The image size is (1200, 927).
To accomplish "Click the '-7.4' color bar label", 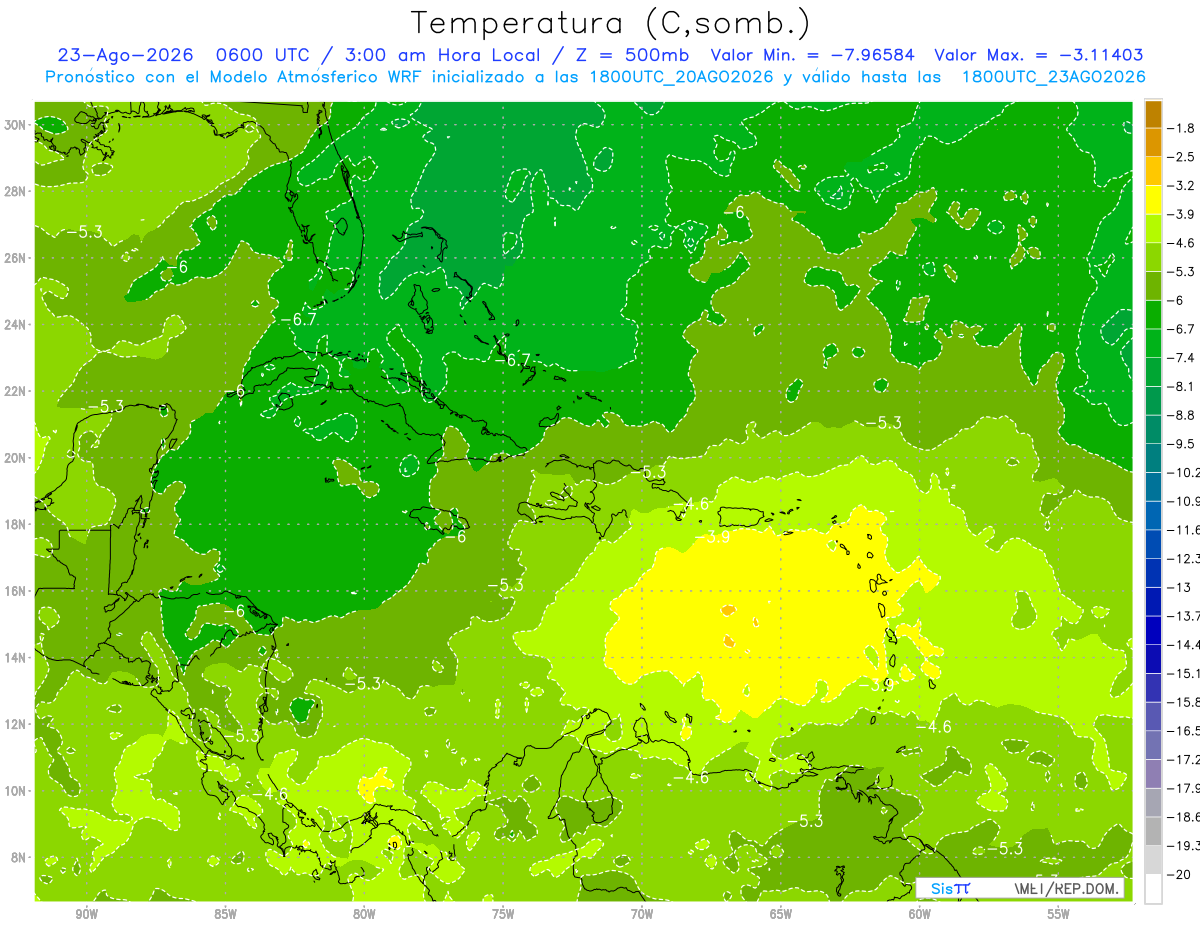I will pos(1183,358).
